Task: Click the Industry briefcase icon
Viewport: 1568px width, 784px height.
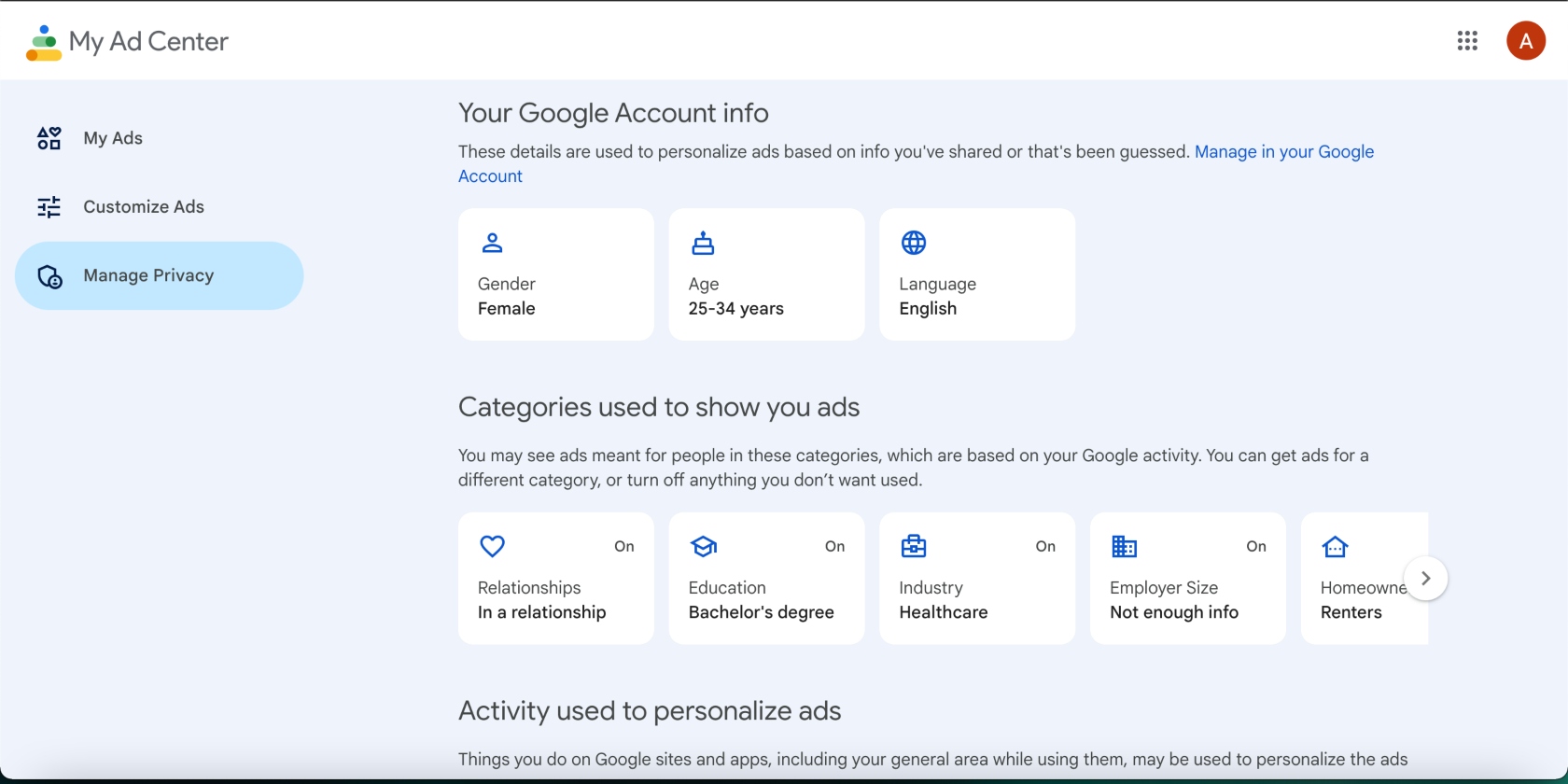Action: [x=914, y=547]
